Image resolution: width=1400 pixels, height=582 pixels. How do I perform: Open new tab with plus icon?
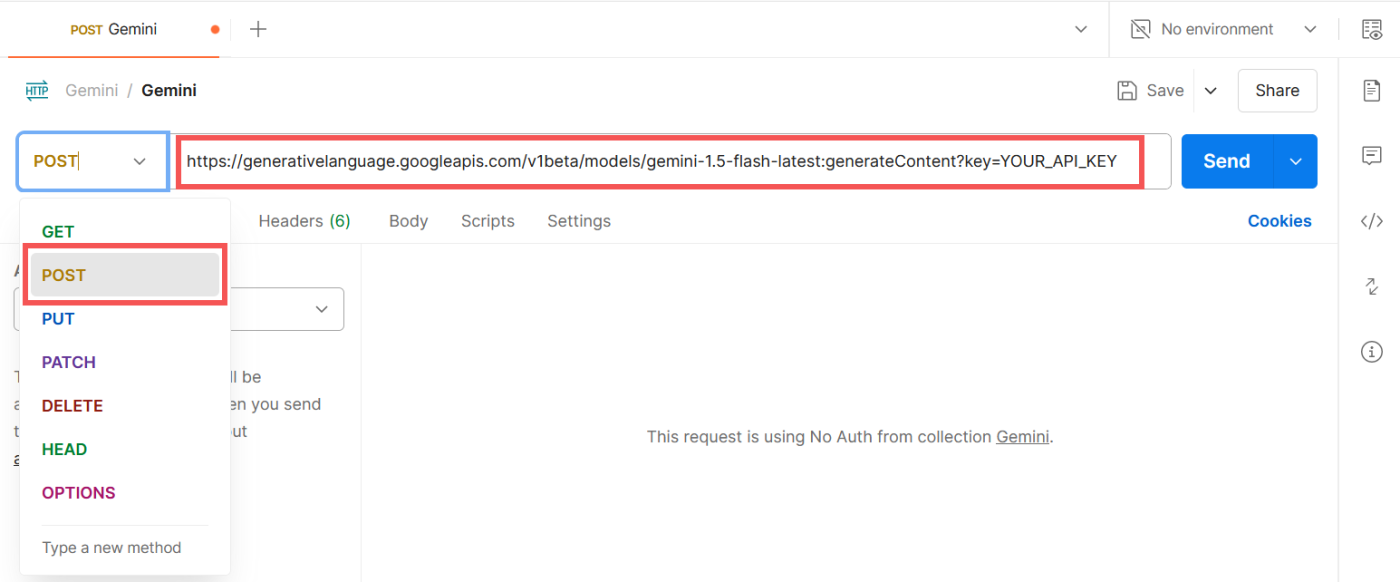coord(258,29)
